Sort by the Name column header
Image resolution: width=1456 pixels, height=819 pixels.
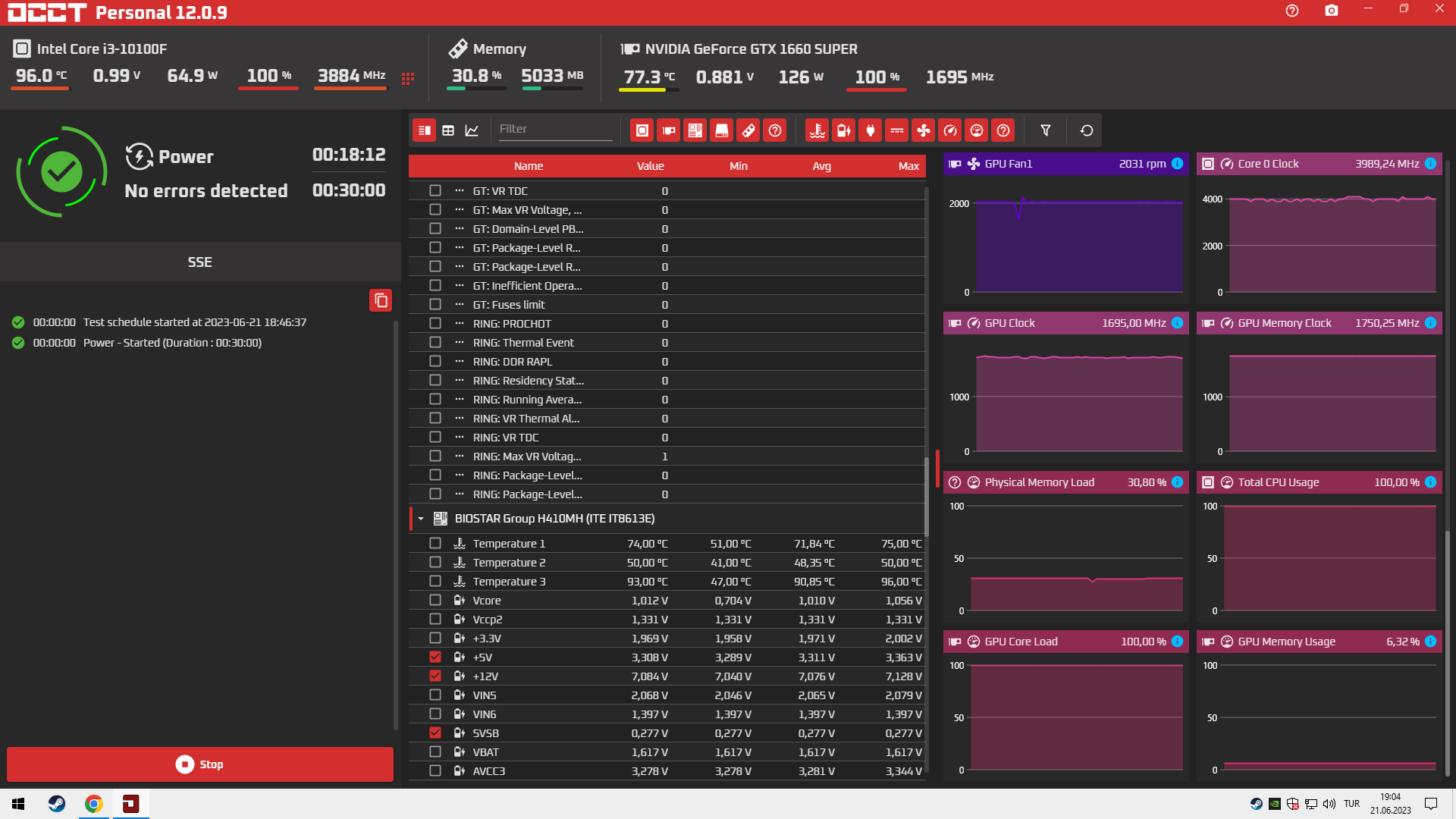tap(528, 166)
